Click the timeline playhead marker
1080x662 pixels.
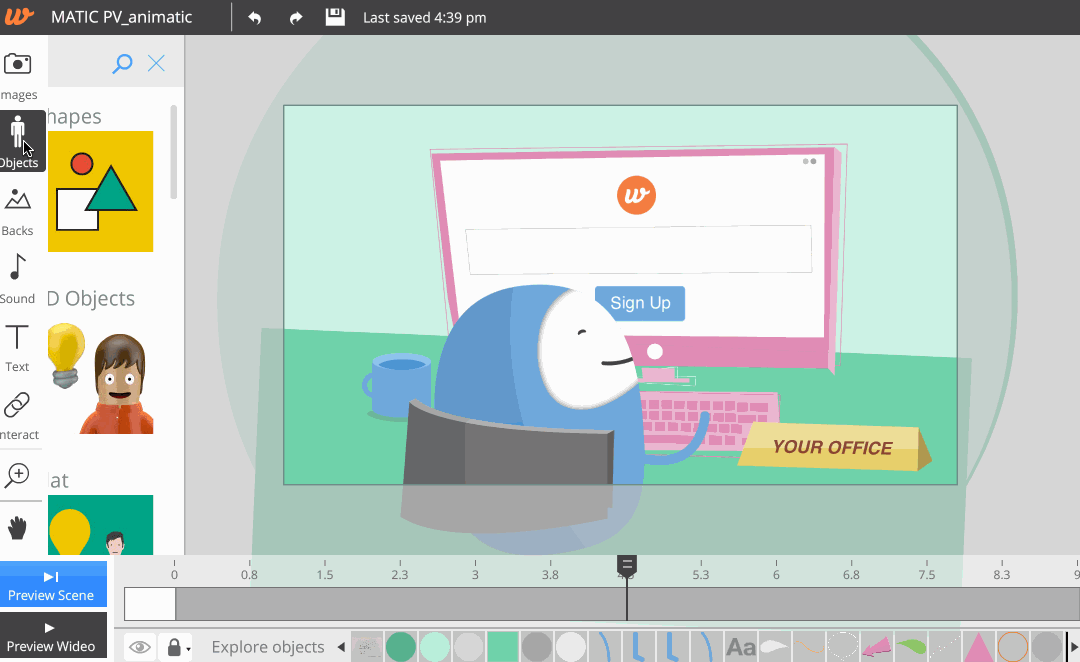[627, 567]
